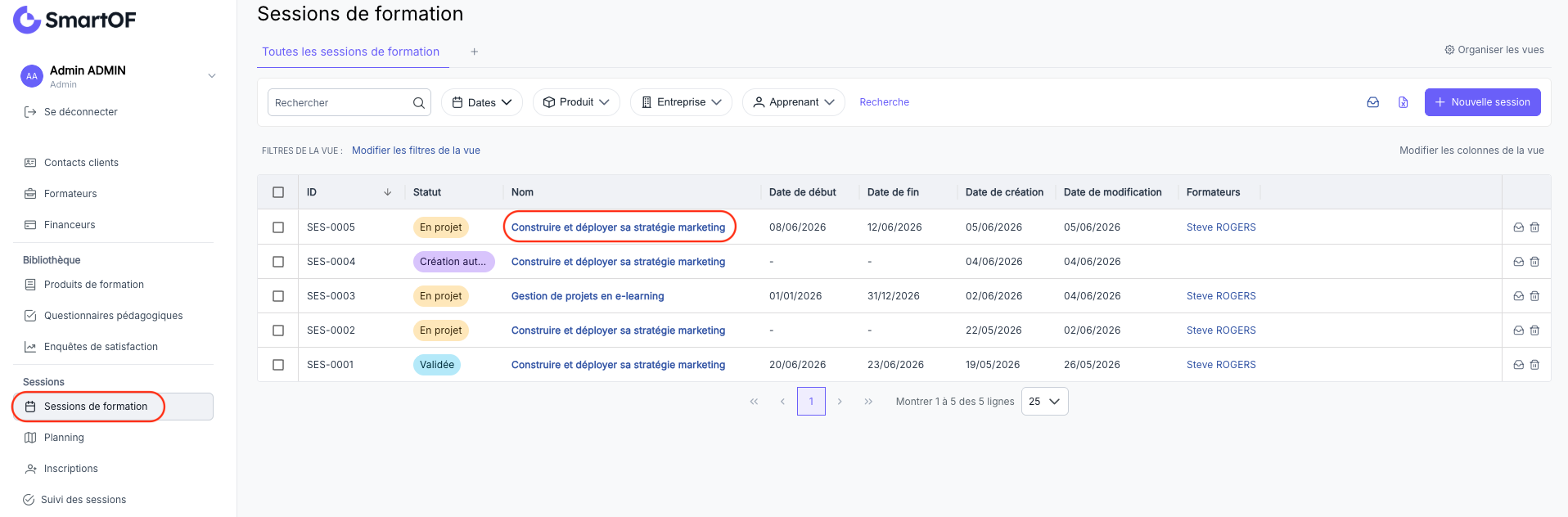
Task: Change rows per page dropdown 25
Action: tap(1044, 402)
